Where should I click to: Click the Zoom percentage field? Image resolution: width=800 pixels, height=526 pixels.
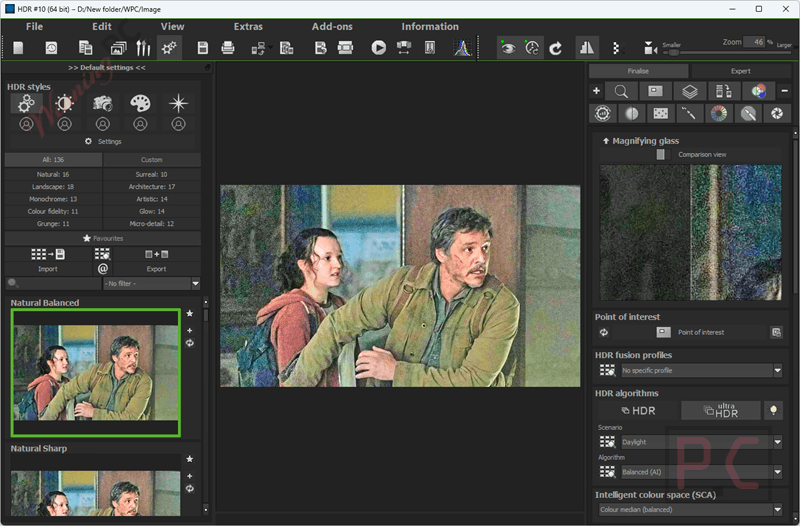755,42
